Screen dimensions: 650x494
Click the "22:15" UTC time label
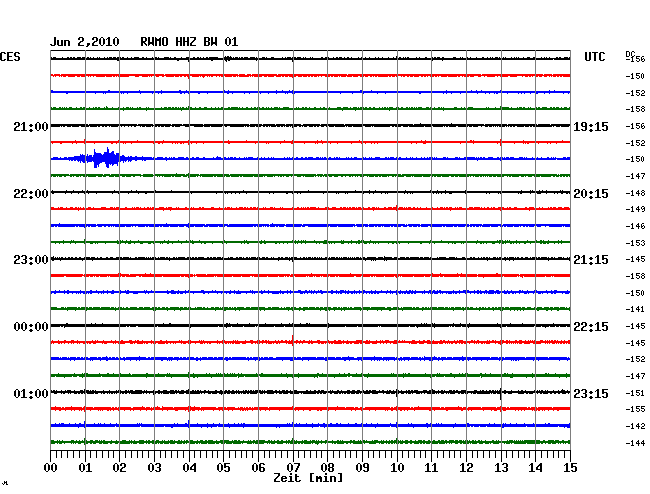click(x=591, y=327)
